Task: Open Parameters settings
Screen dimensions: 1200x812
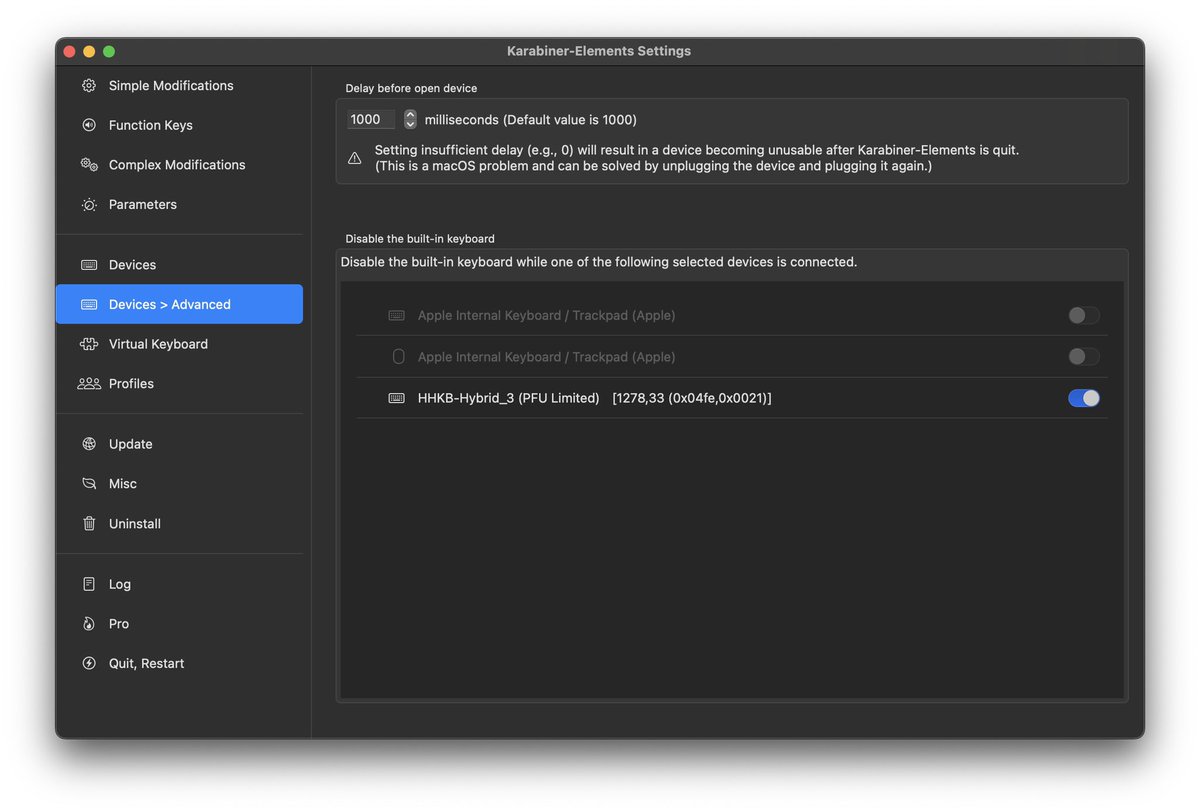Action: point(179,204)
